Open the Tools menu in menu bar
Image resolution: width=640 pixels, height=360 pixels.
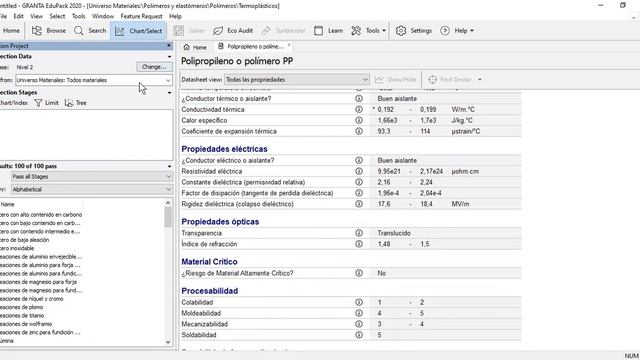[x=78, y=16]
